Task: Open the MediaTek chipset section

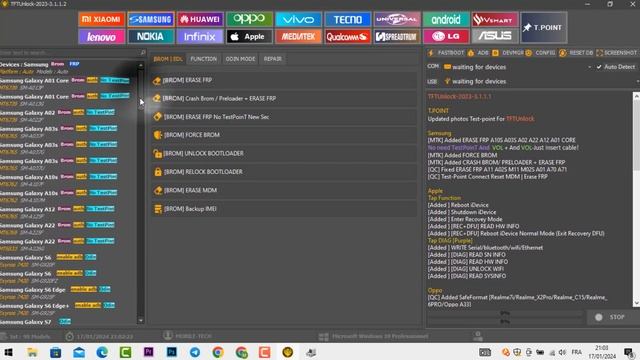Action: (298, 37)
